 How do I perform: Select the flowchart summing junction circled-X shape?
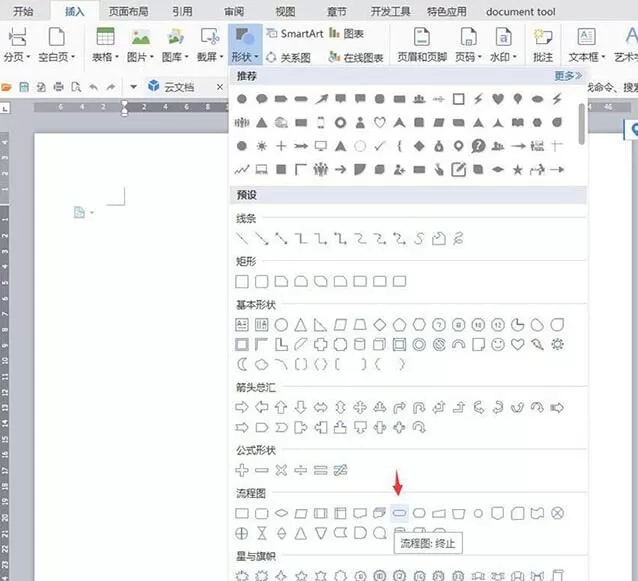(557, 513)
